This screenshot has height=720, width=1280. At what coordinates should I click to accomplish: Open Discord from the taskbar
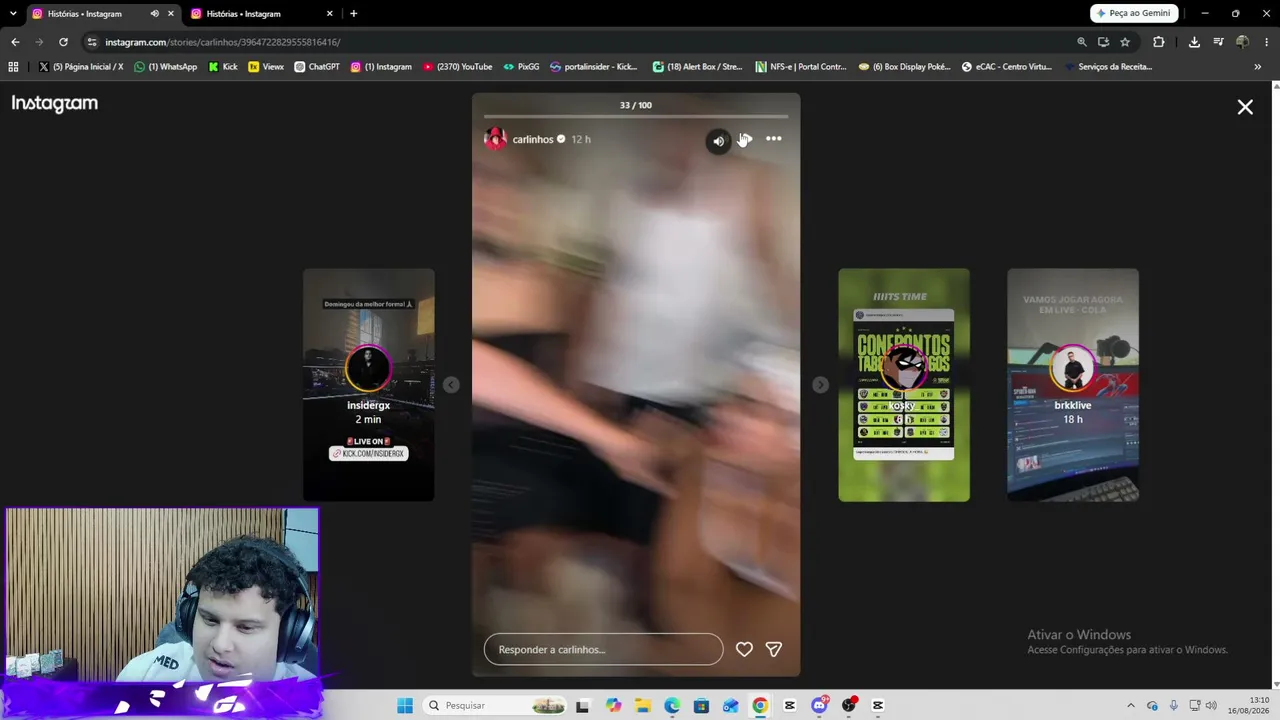coord(819,706)
